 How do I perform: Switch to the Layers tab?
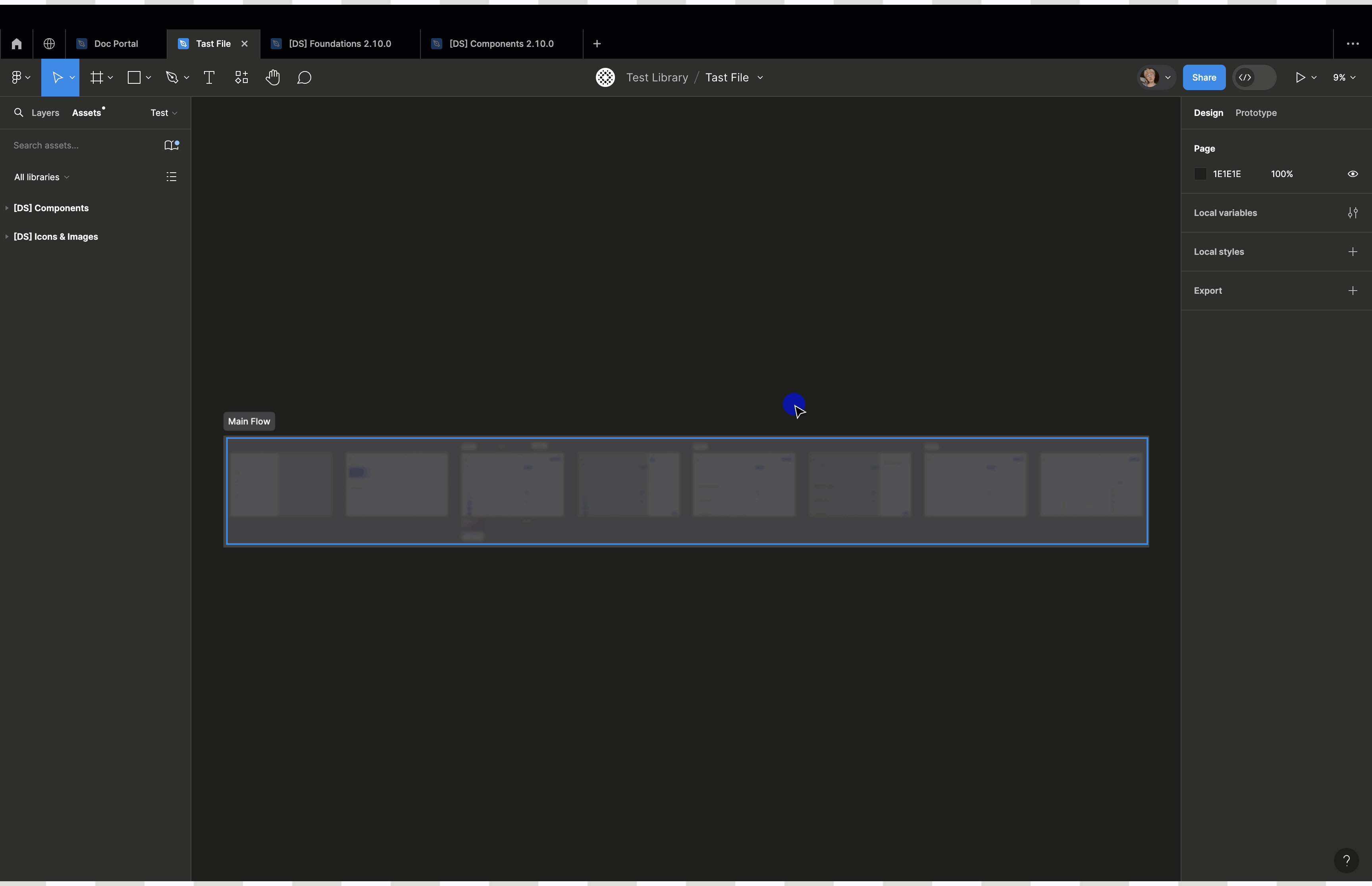click(45, 113)
